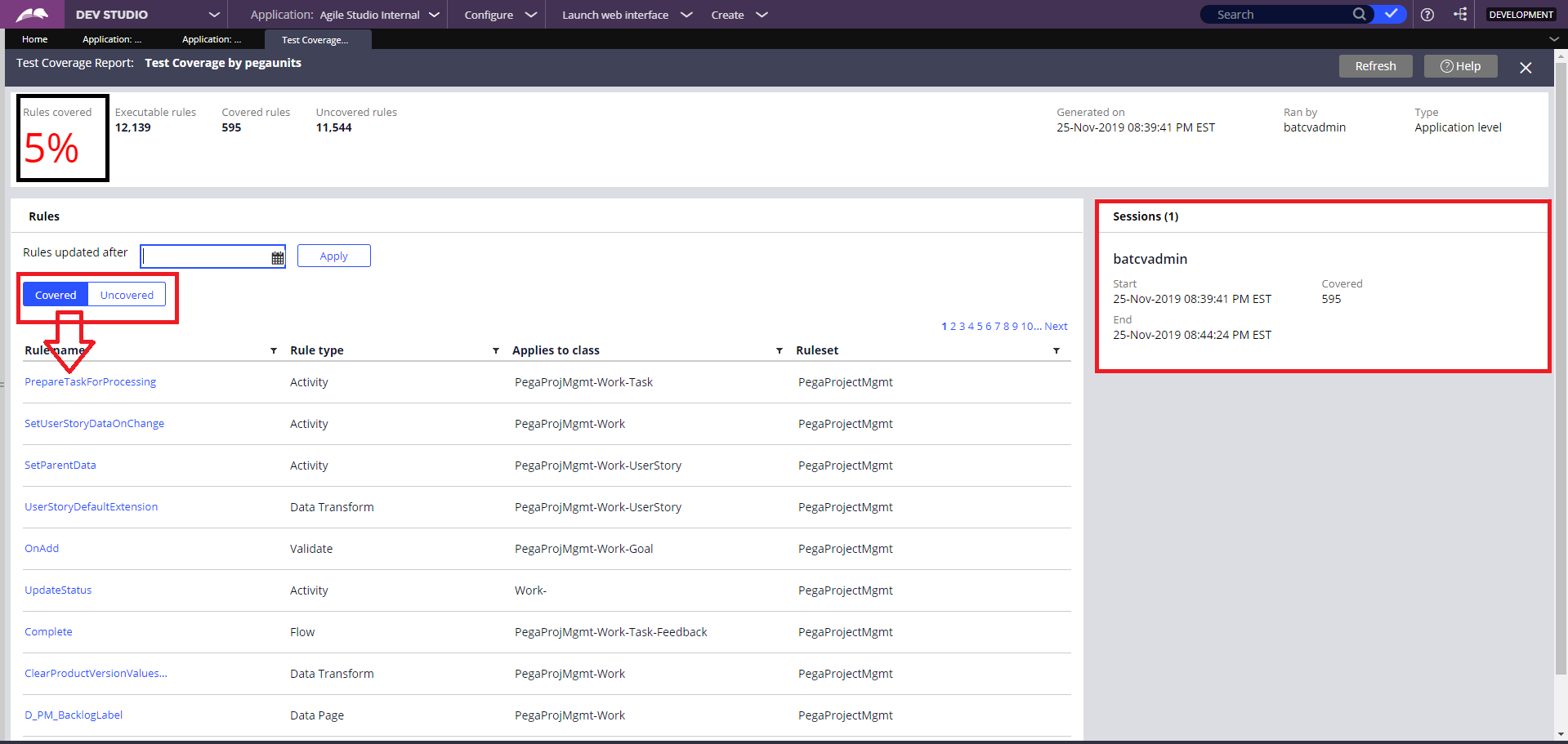Screen dimensions: 1568x744
Task: Expand the tab overflow chevron
Action: click(1553, 39)
